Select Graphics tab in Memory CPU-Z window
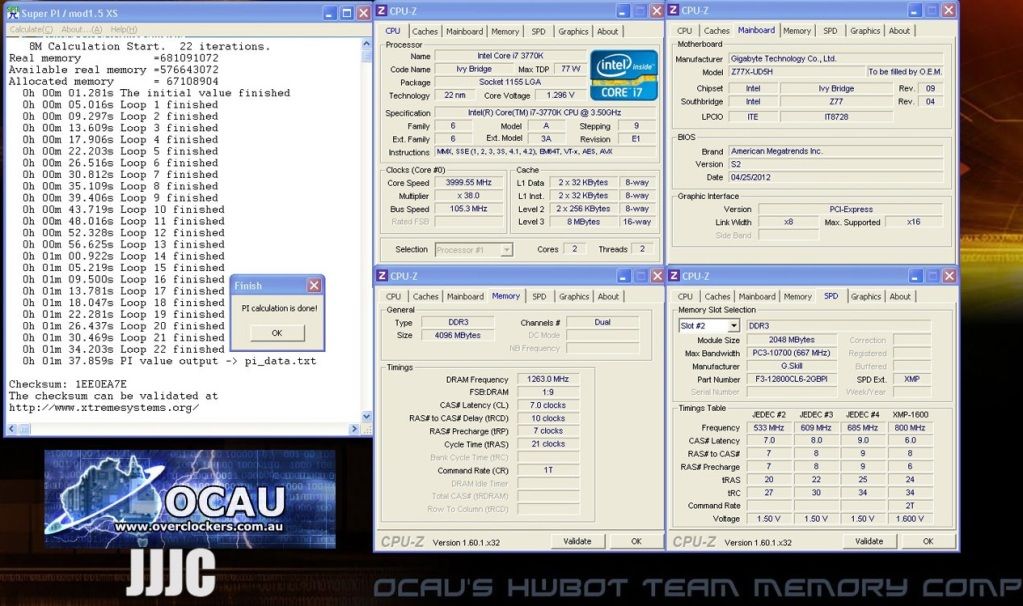Screen dimensions: 1023x606 [573, 296]
